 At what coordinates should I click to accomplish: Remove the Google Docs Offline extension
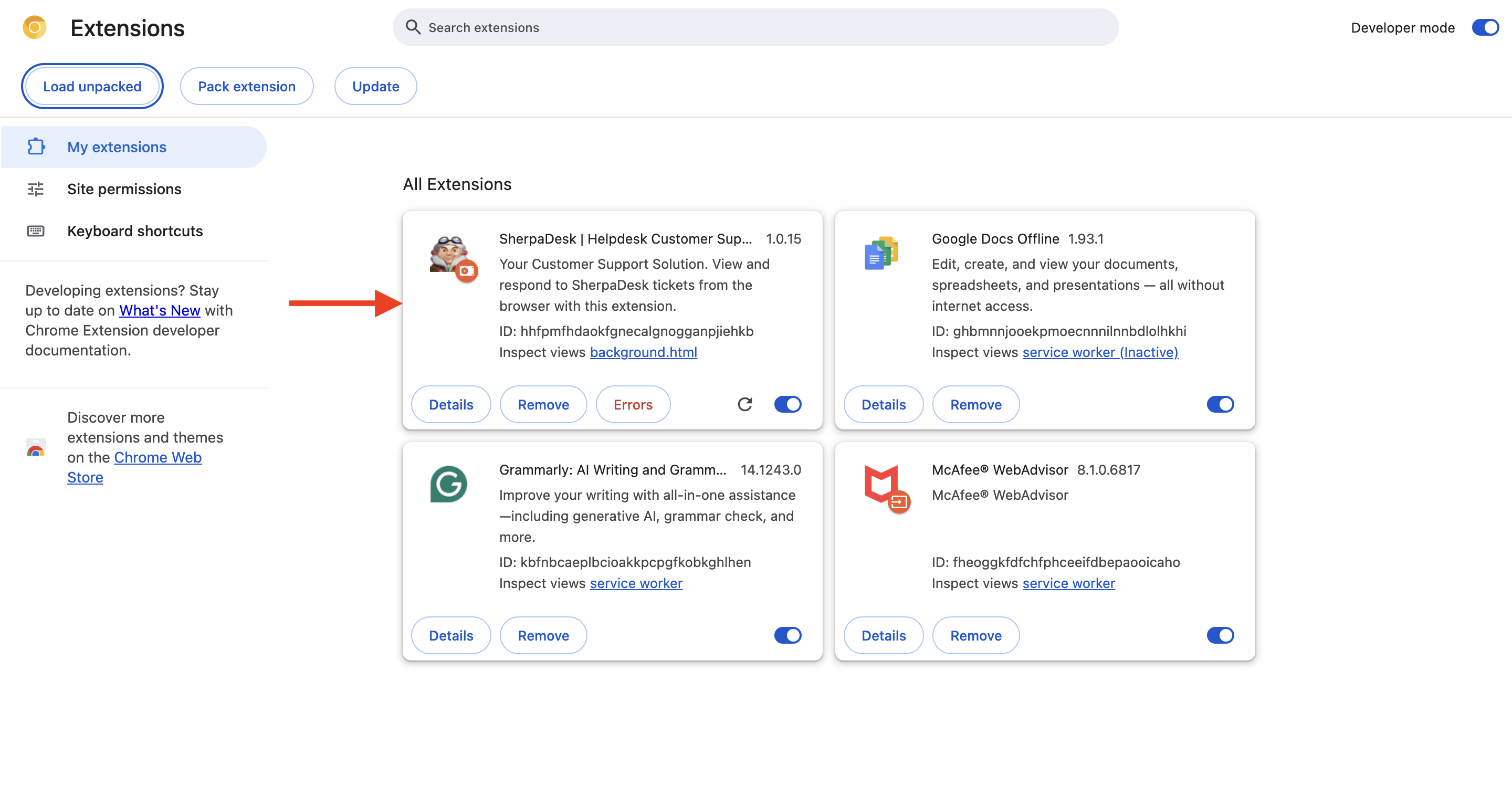[975, 404]
